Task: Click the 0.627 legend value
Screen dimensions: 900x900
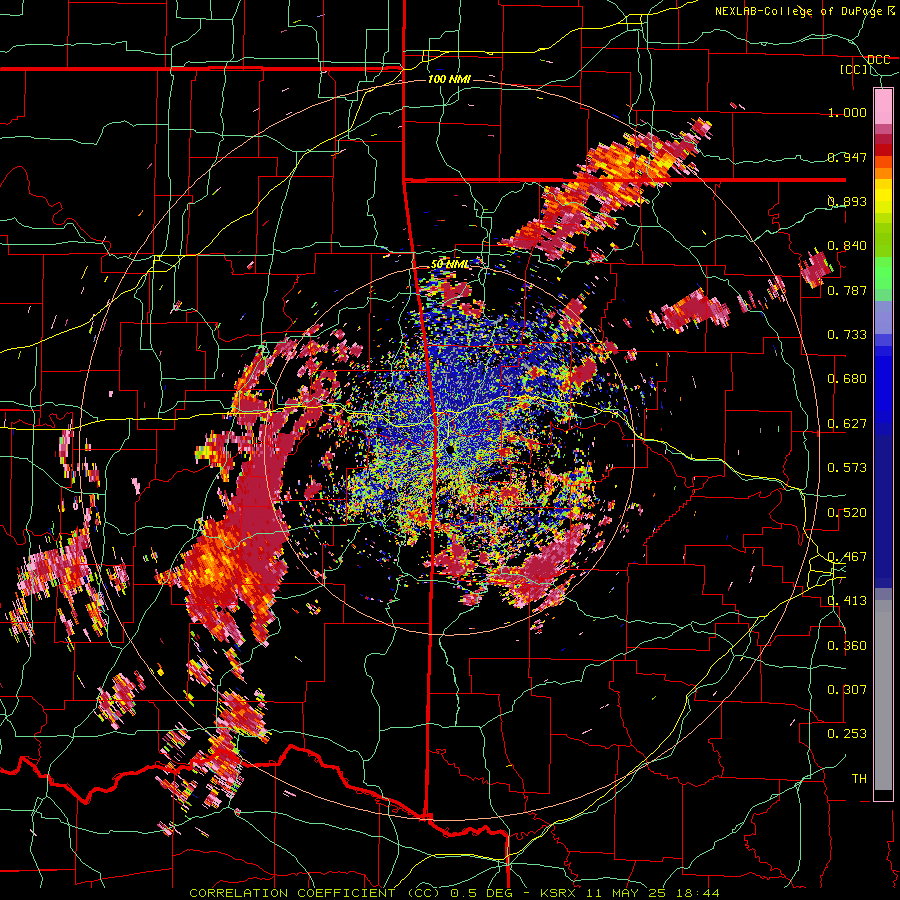Action: point(847,424)
